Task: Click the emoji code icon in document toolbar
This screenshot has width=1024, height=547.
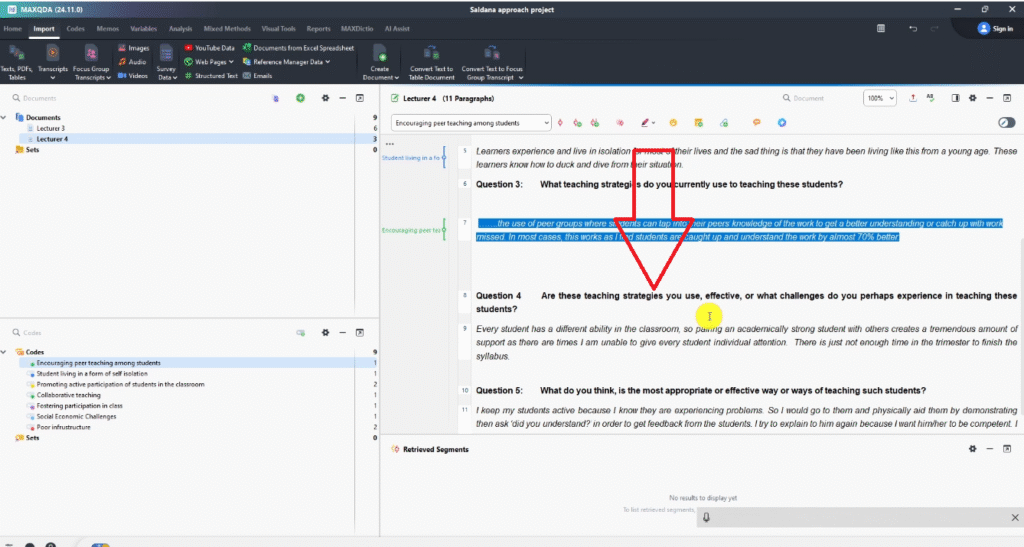Action: coord(674,122)
